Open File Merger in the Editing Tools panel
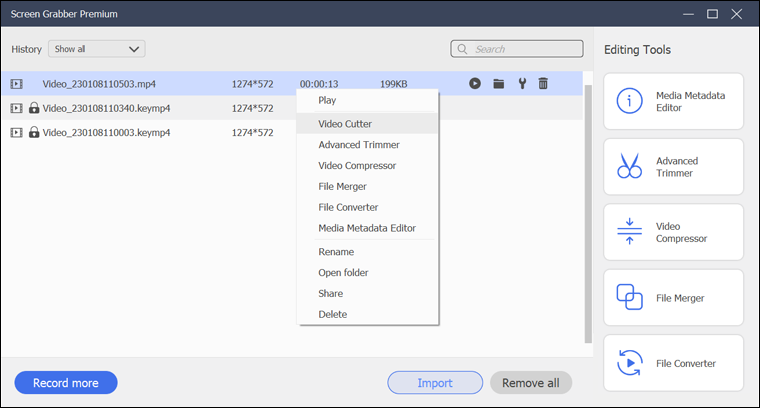 coord(673,298)
